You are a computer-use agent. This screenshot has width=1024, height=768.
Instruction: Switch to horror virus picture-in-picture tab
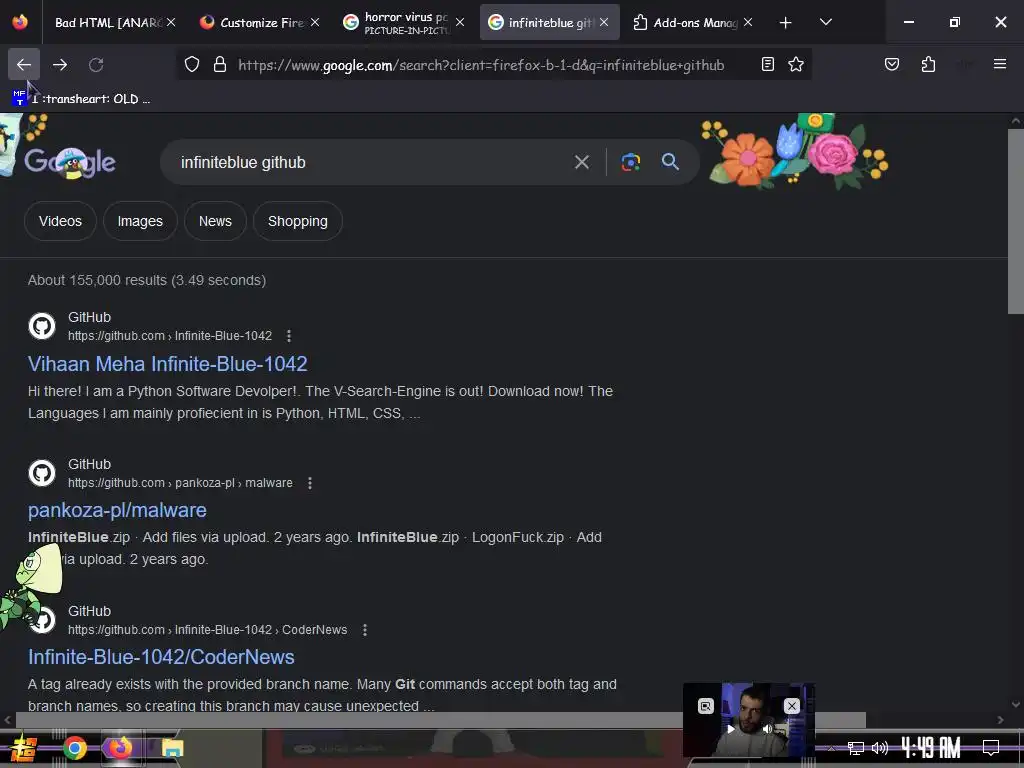[x=403, y=23]
